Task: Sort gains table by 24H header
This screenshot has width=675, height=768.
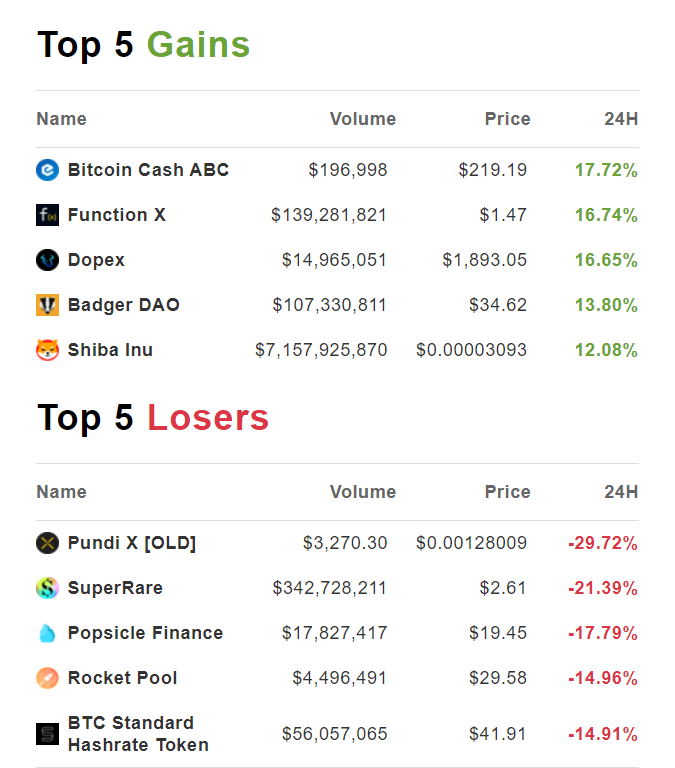Action: pos(620,119)
